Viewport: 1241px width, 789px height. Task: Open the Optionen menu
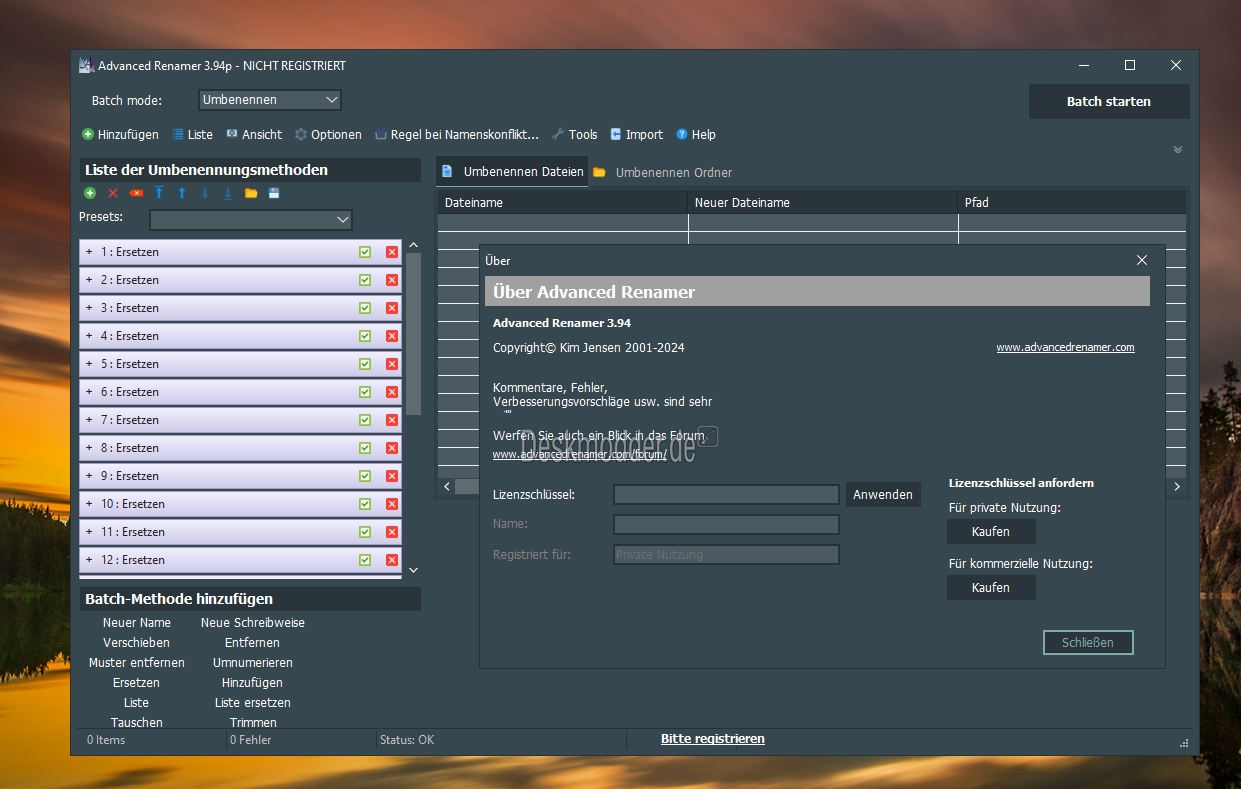coord(328,134)
